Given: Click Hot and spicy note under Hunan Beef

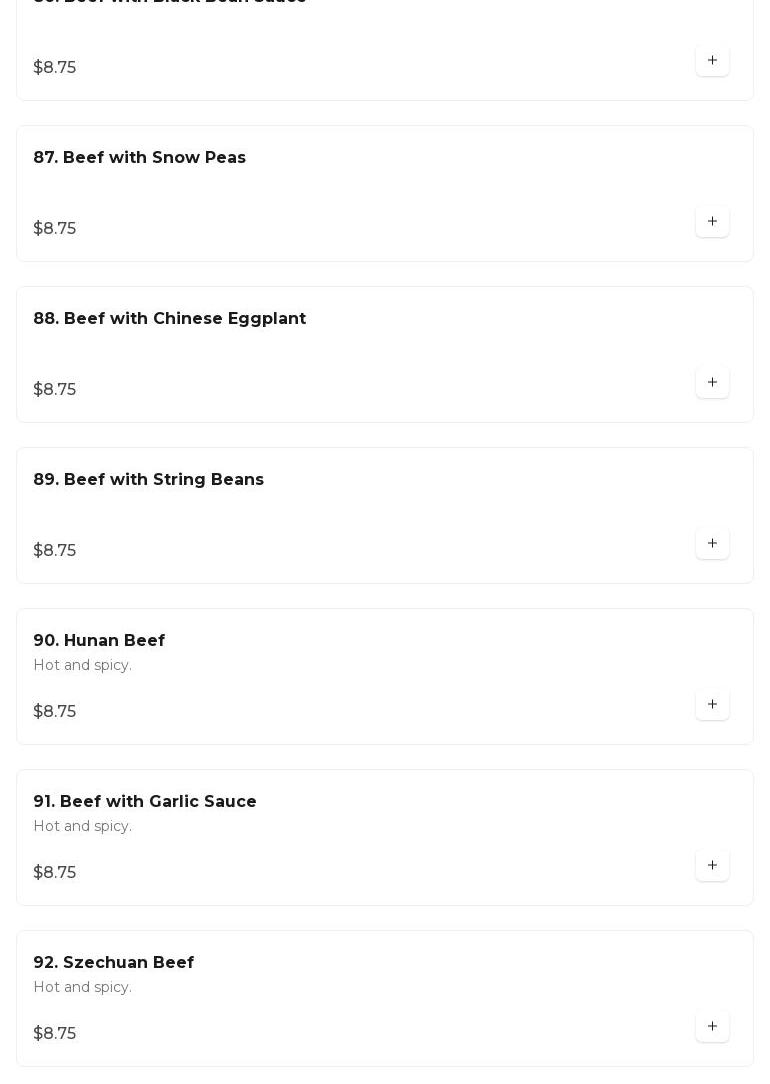Looking at the screenshot, I should [x=82, y=666].
